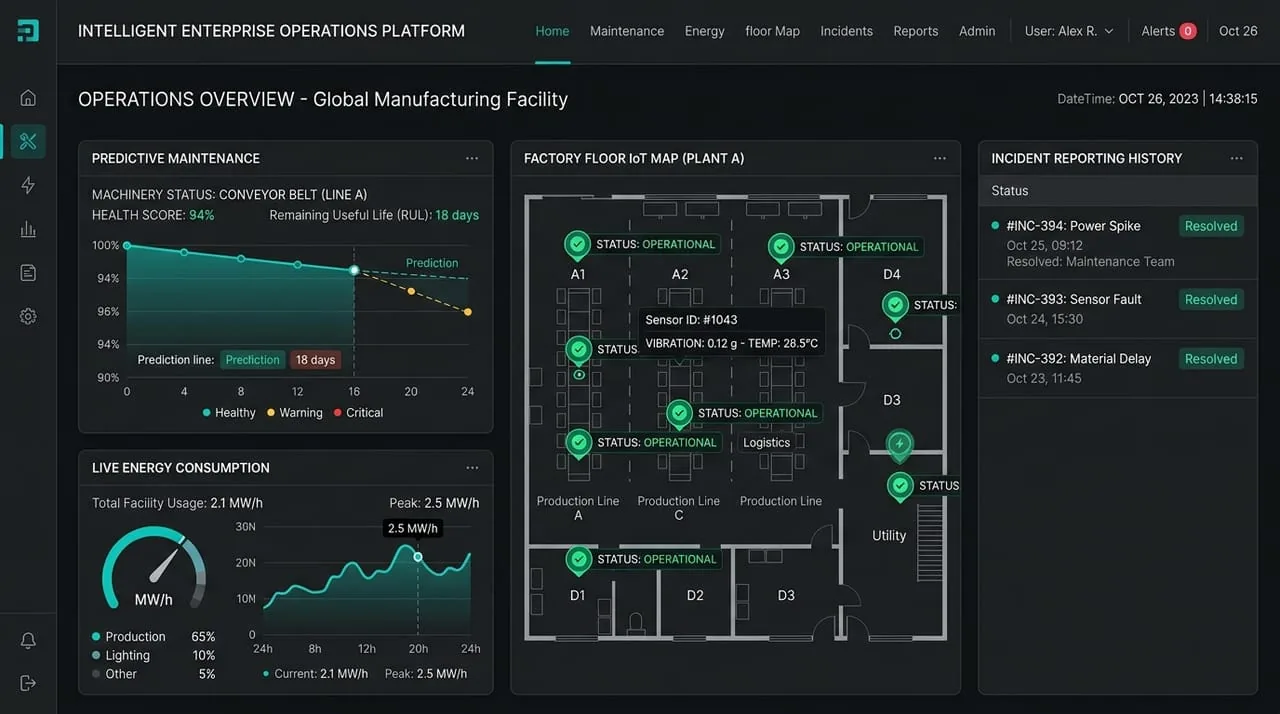Click the last yellow point on health chart
1280x714 pixels.
pos(467,312)
